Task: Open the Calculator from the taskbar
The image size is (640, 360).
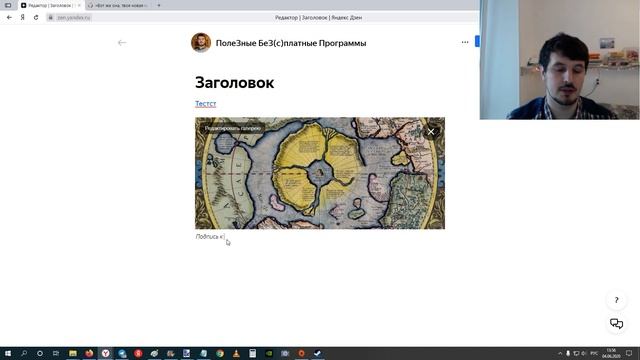Action: point(253,353)
